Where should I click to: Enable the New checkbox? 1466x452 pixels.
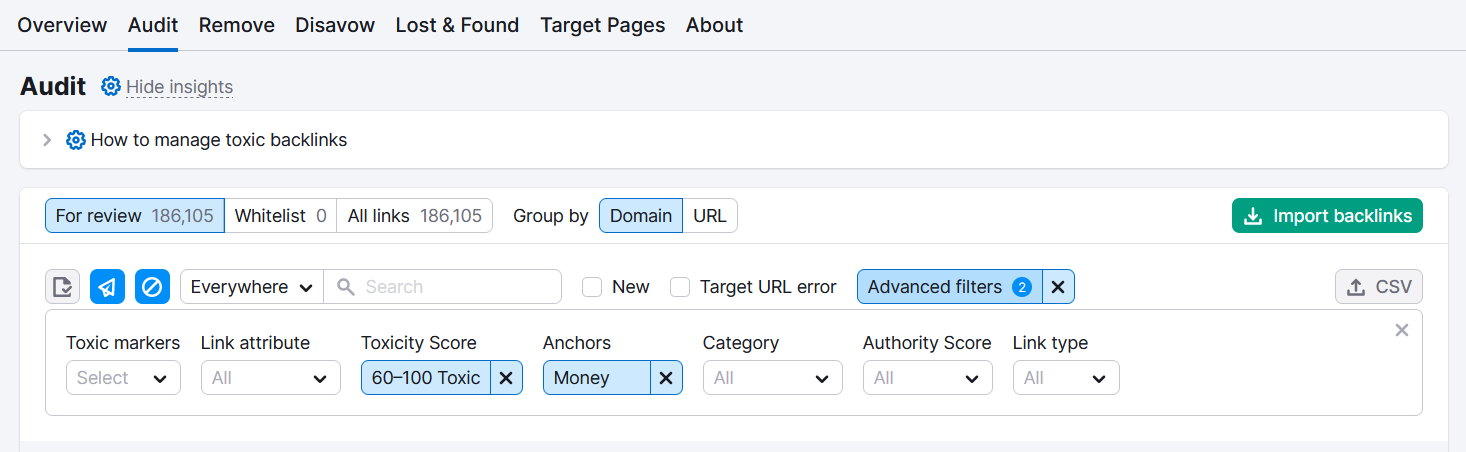pyautogui.click(x=592, y=287)
